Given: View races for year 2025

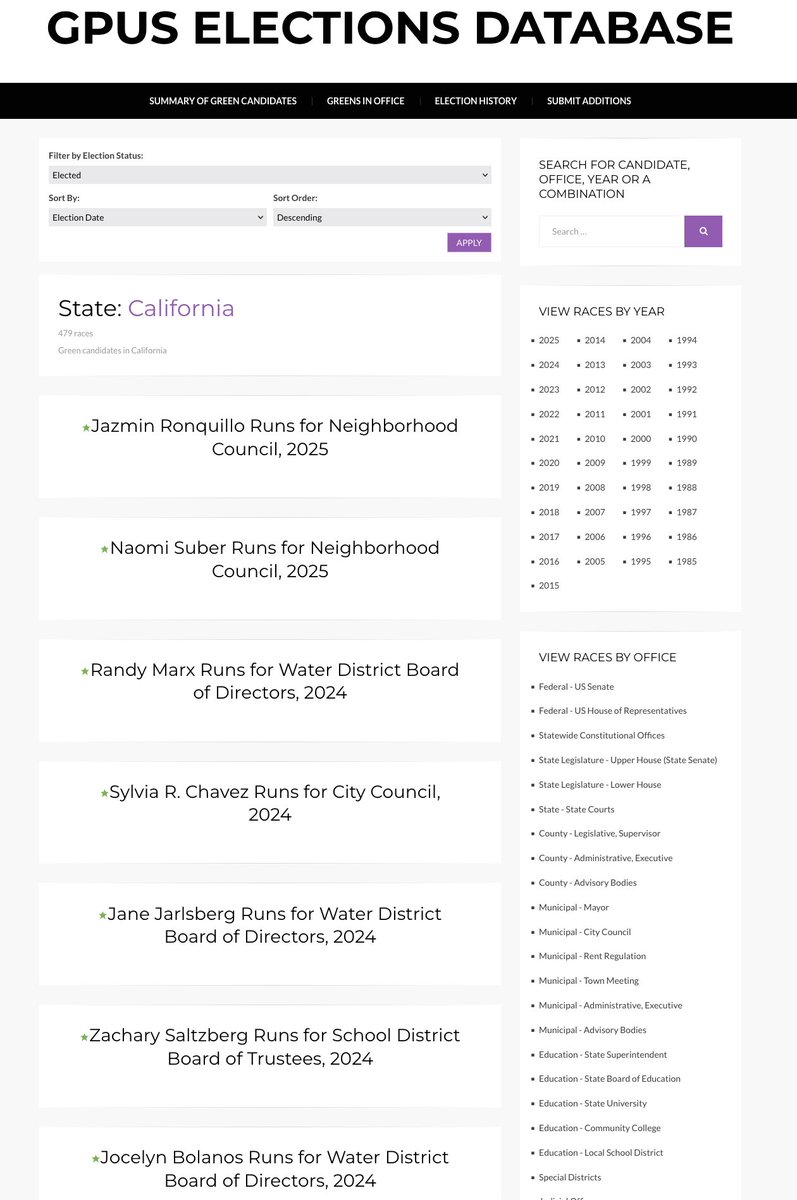Looking at the screenshot, I should [x=549, y=340].
